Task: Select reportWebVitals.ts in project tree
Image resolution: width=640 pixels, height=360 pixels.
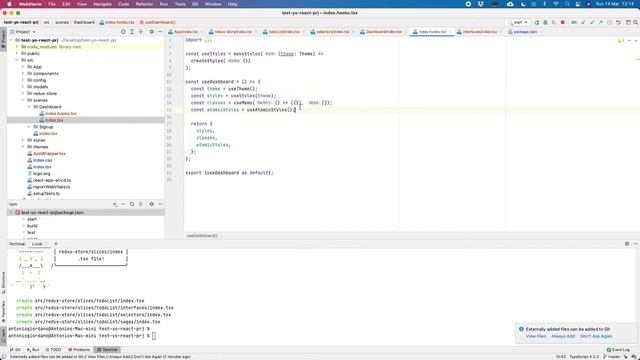Action: (x=51, y=187)
